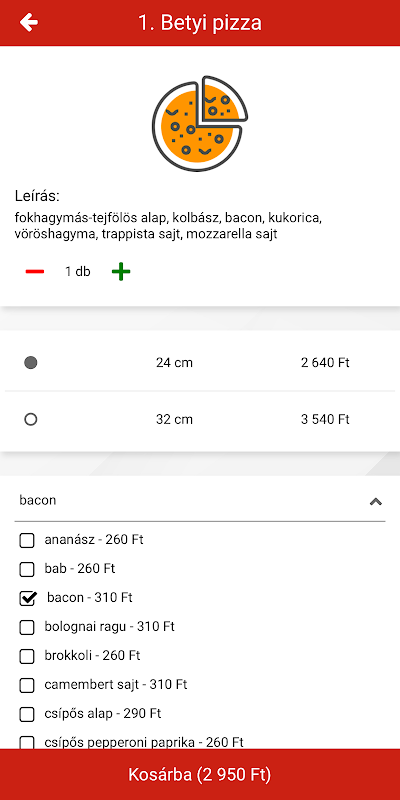Tap the pizza illustration image
Viewport: 400px width, 800px height.
[x=200, y=123]
